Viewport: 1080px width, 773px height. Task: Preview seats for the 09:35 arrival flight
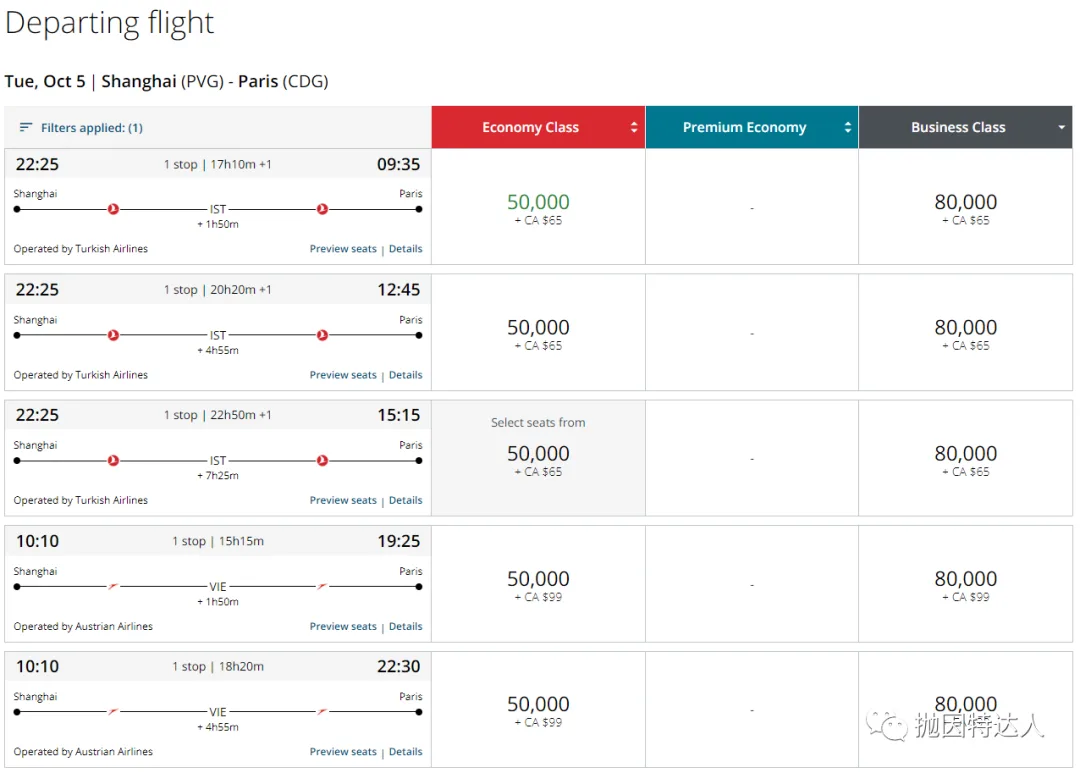(343, 249)
